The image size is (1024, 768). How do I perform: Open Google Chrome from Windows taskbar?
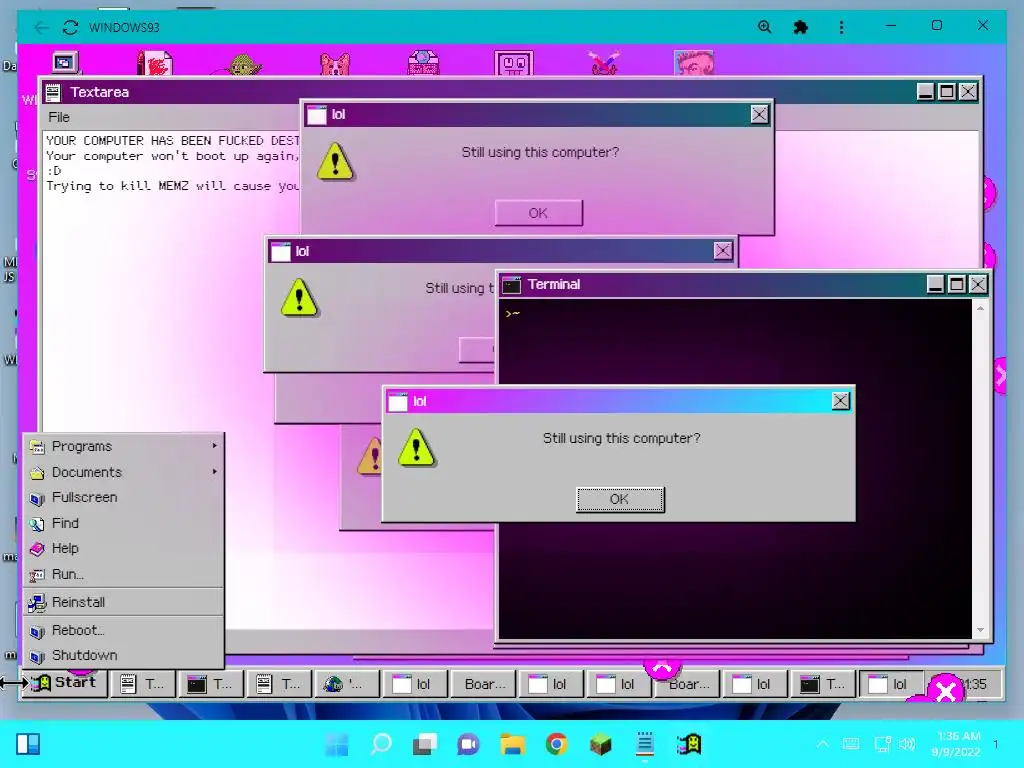(x=556, y=744)
